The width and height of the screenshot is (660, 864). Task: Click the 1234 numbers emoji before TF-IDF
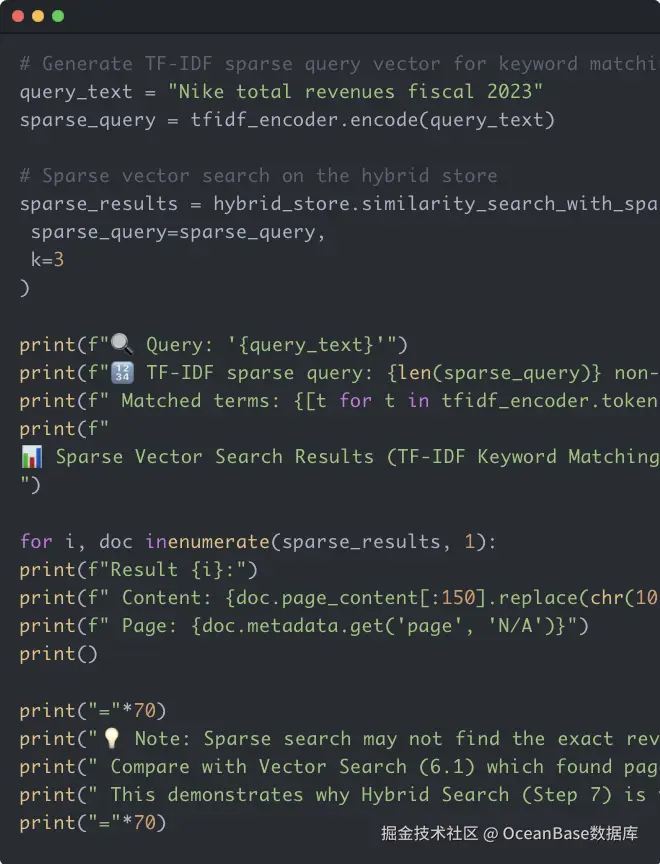[x=121, y=373]
